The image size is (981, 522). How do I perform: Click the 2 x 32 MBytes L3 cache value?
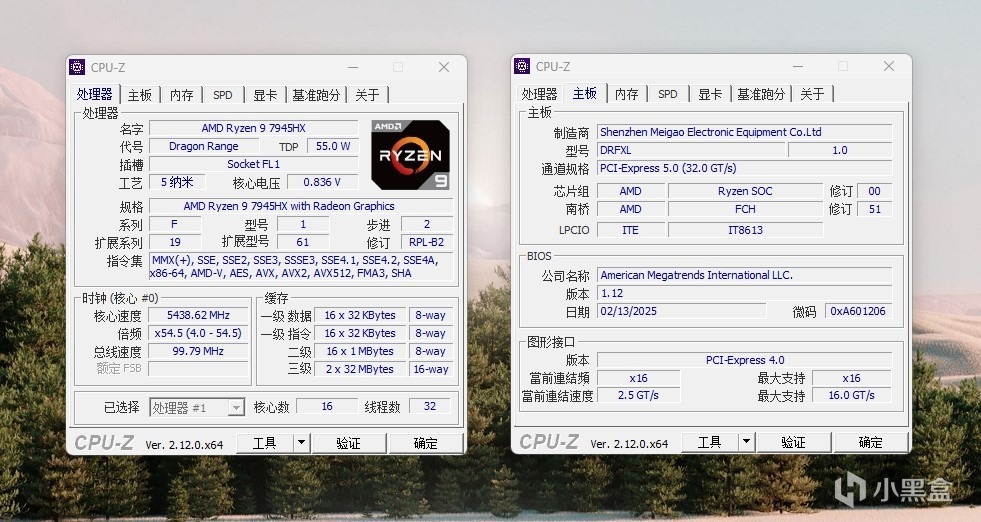click(360, 369)
